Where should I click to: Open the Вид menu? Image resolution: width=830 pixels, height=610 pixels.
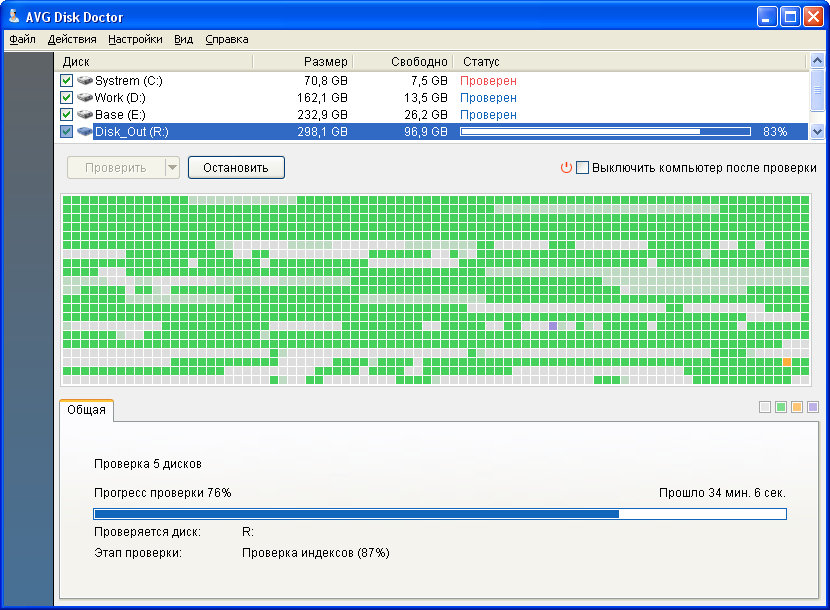coord(184,39)
